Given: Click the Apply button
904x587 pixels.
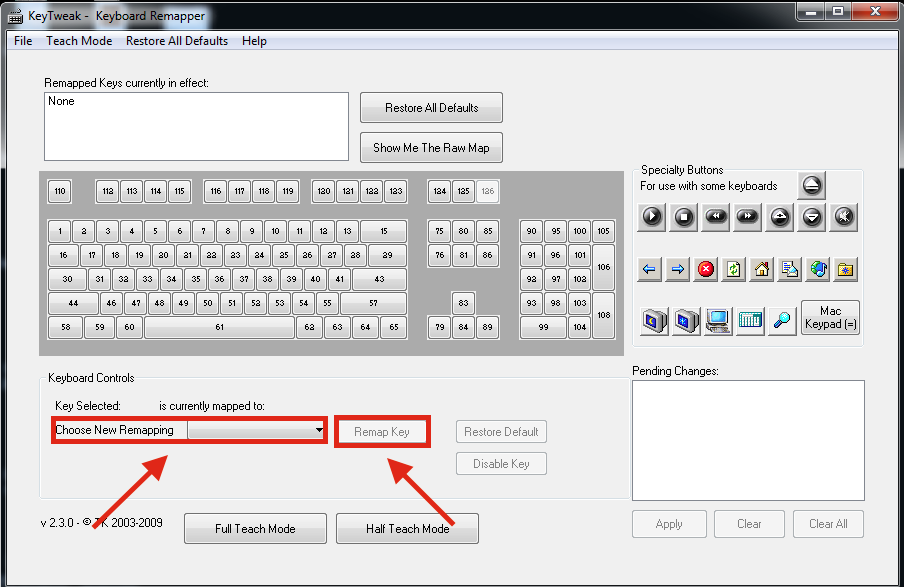Looking at the screenshot, I should point(669,524).
